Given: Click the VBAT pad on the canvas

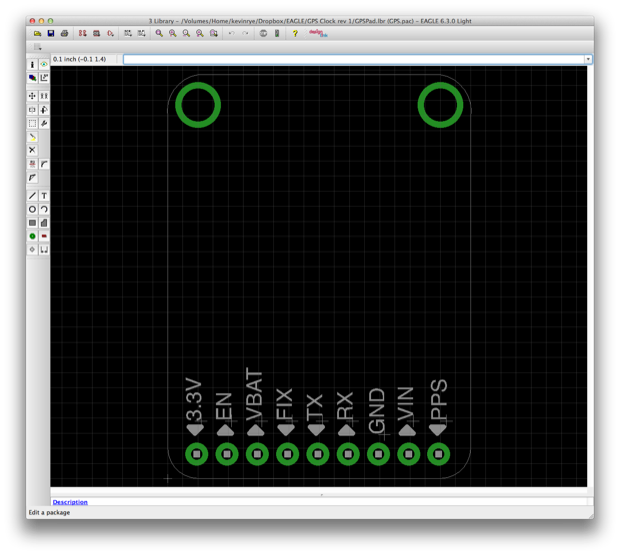Looking at the screenshot, I should [257, 454].
